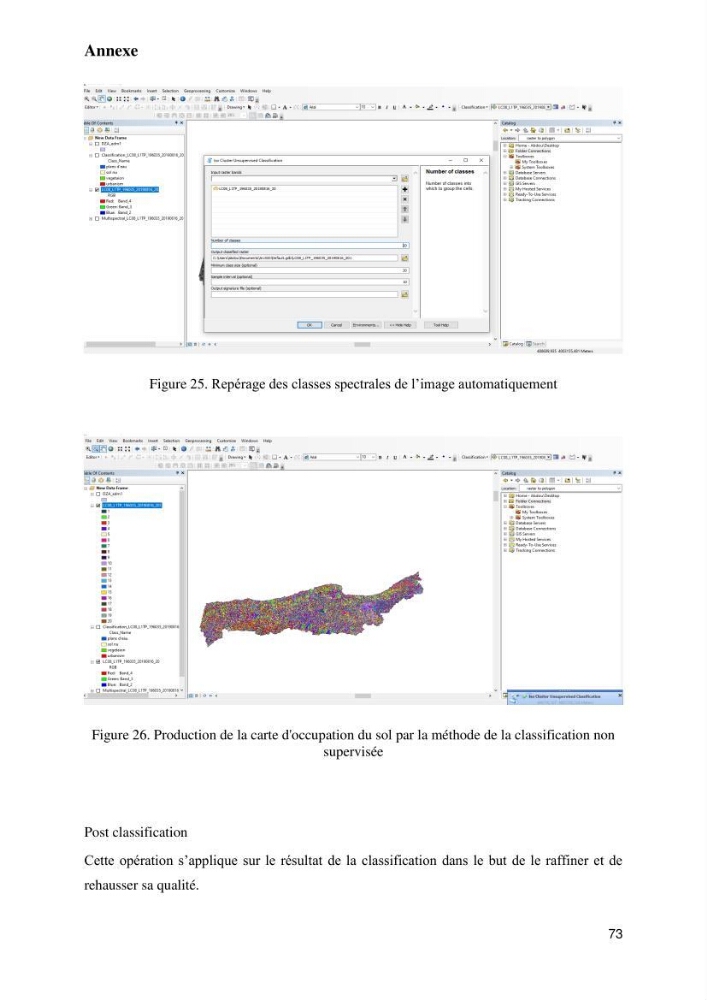Uncheck highlighted LC08 layer in Figure 25
Viewport: 707px width, 1000px height.
[x=97, y=189]
